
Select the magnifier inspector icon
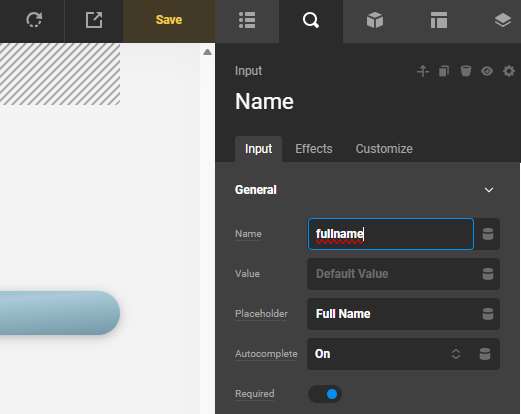click(311, 20)
